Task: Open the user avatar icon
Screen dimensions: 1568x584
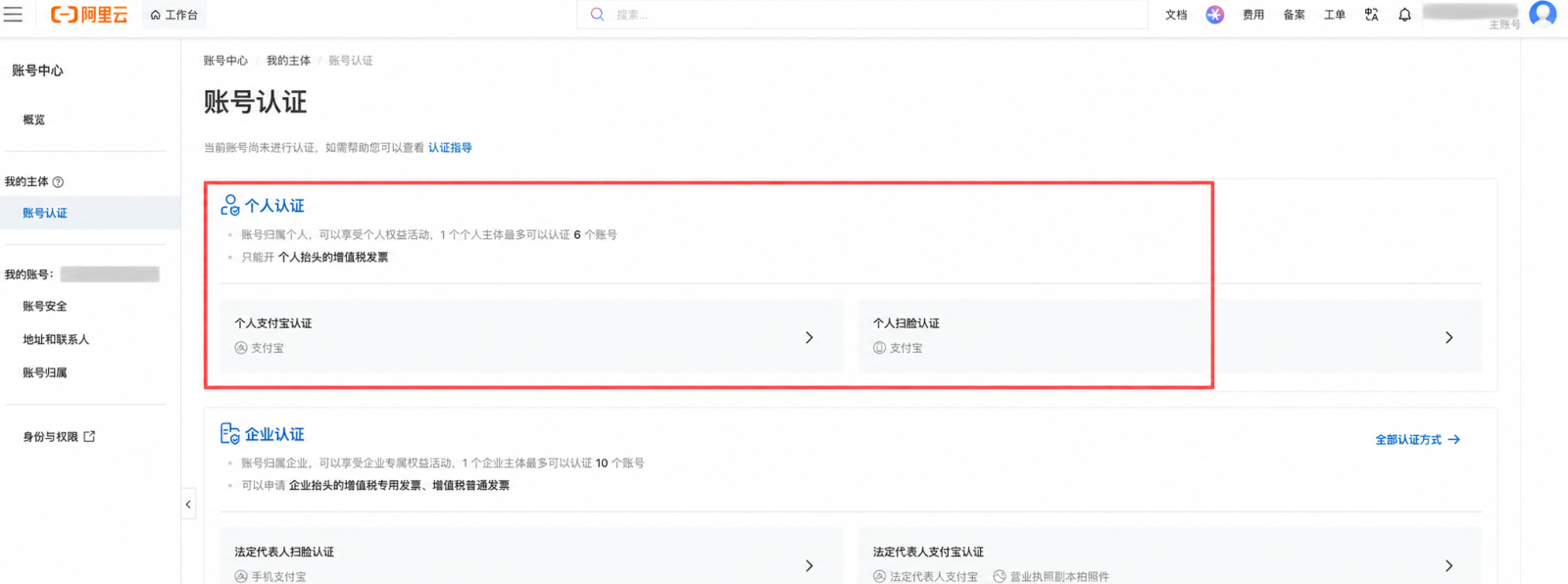Action: pyautogui.click(x=1543, y=14)
